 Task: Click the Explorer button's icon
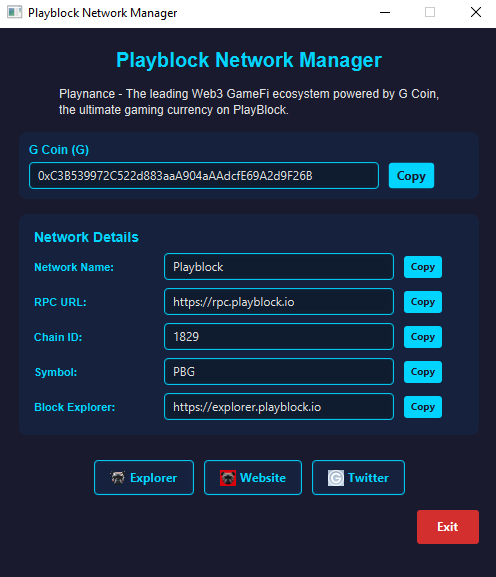(118, 478)
